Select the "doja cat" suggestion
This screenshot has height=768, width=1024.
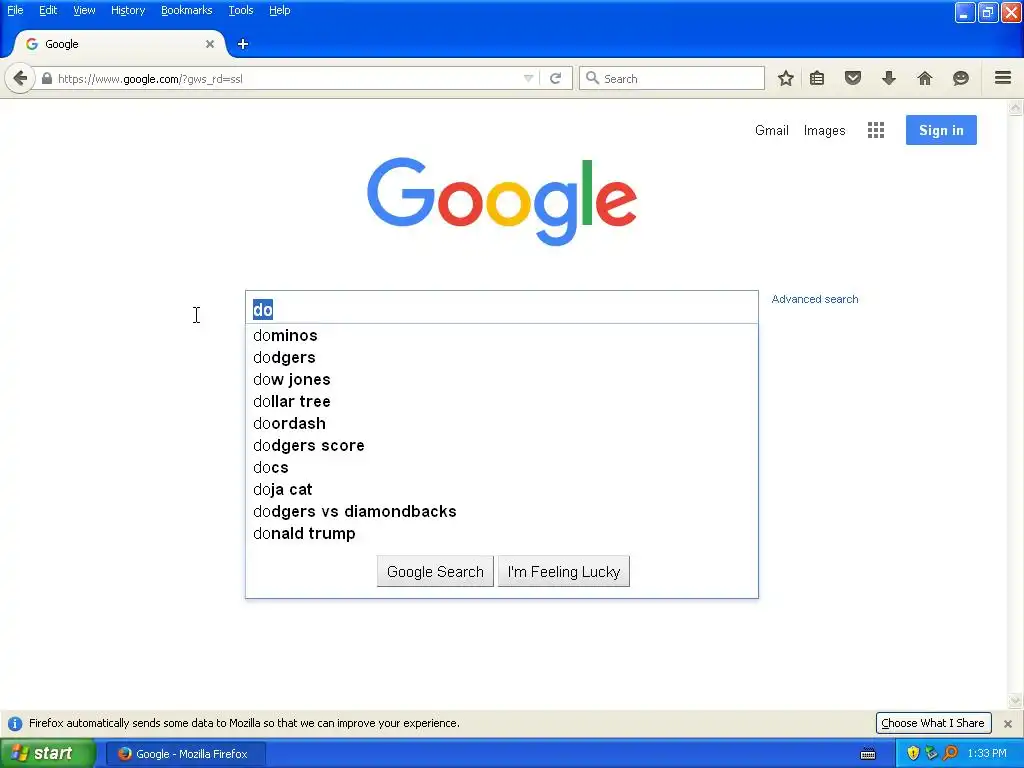coord(502,490)
